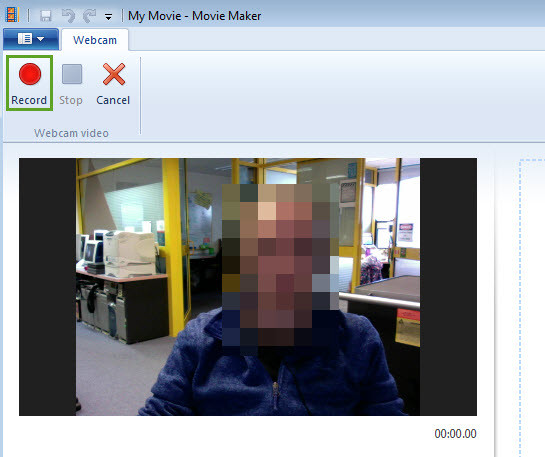
Task: Open the blue Movie Maker file menu button
Action: coord(31,39)
